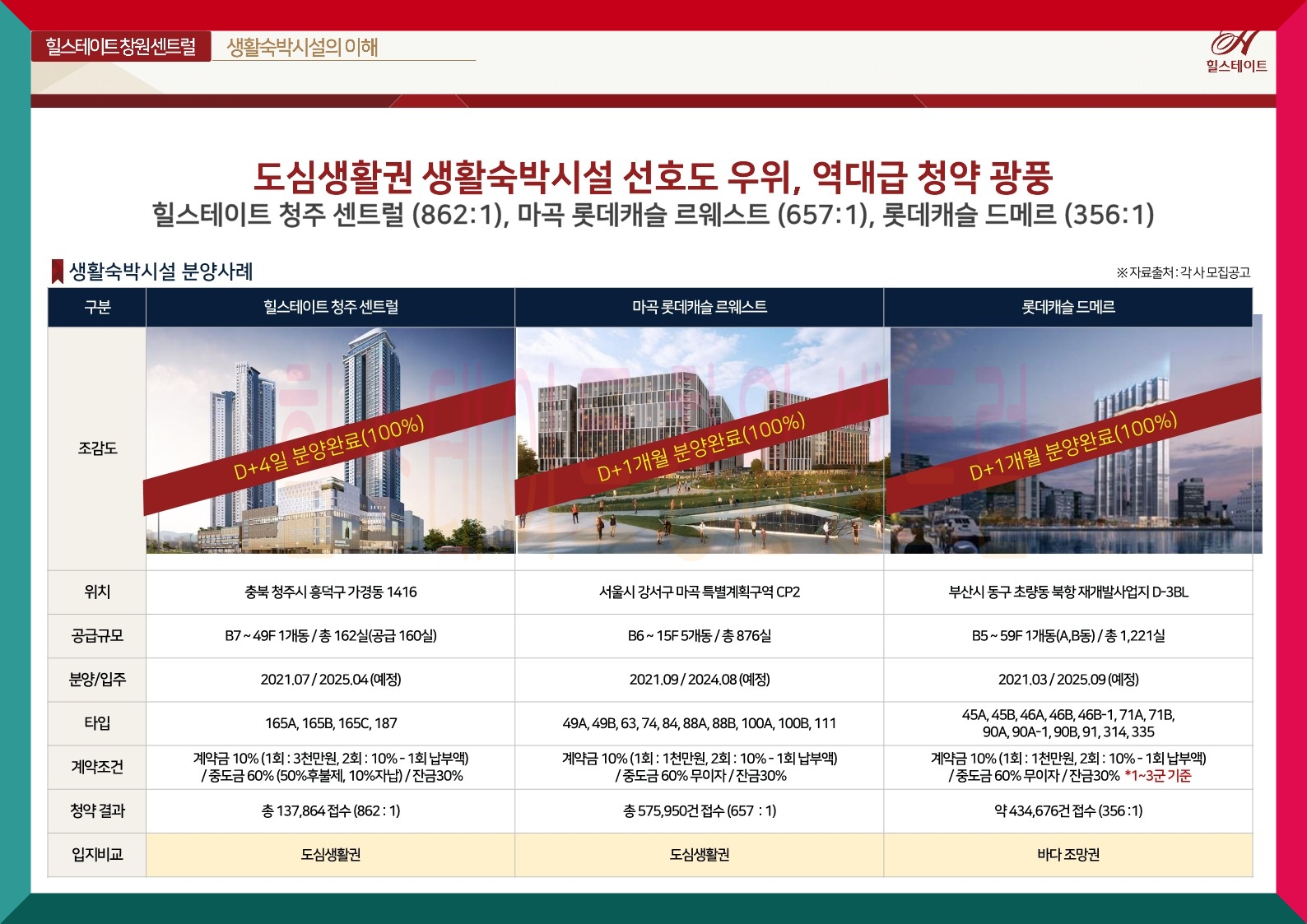Click the contract cell with '1회 : 3천만원'
Viewport: 1307px width, 924px height.
pyautogui.click(x=331, y=767)
